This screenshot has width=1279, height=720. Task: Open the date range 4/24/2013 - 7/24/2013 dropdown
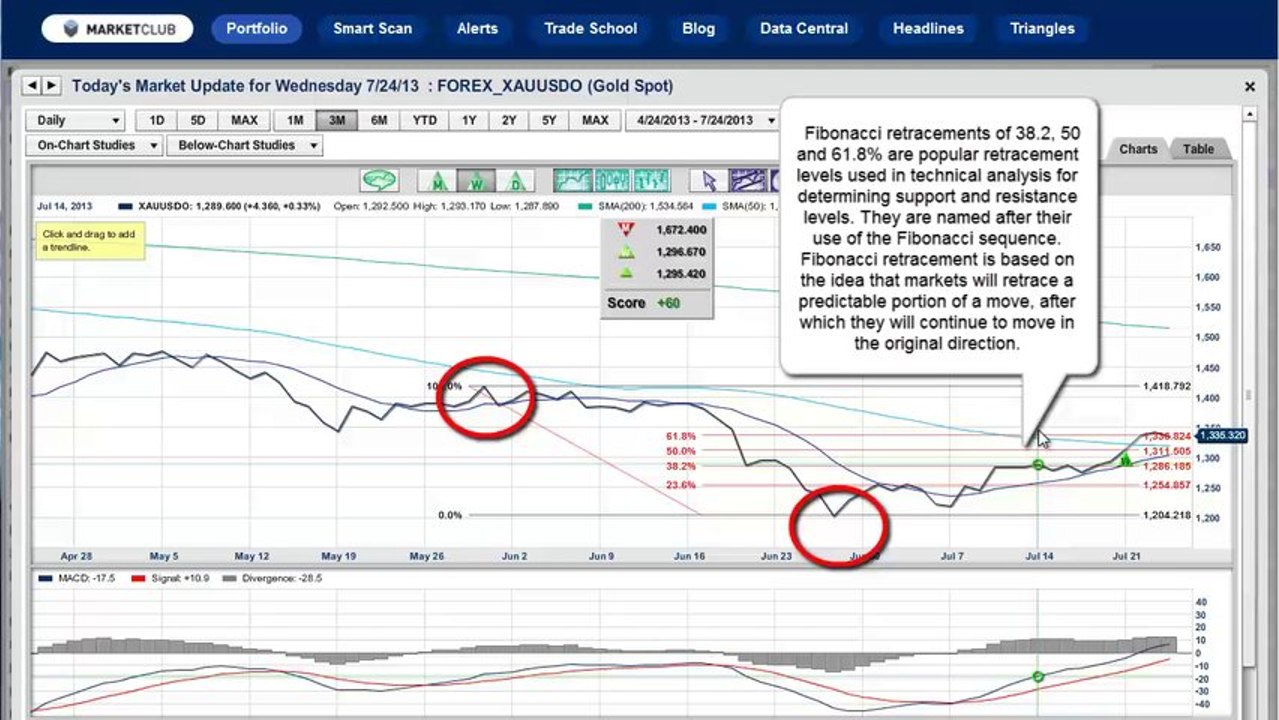(x=703, y=120)
